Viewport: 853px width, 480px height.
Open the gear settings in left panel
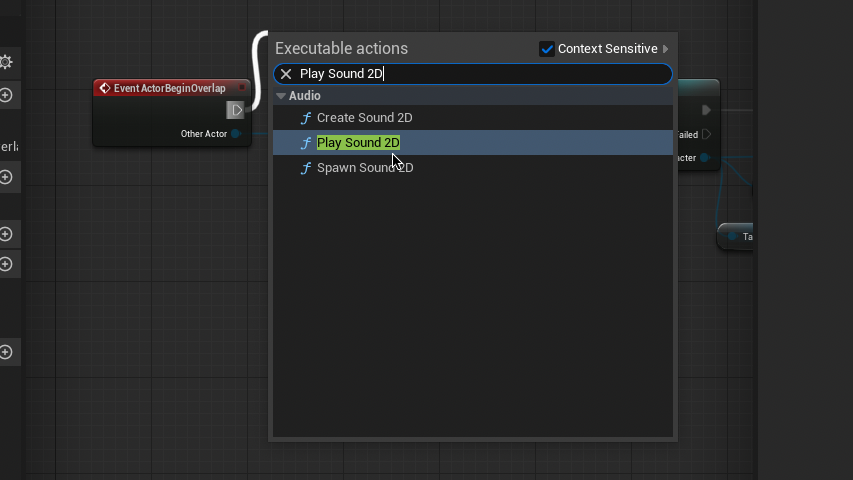[x=5, y=62]
